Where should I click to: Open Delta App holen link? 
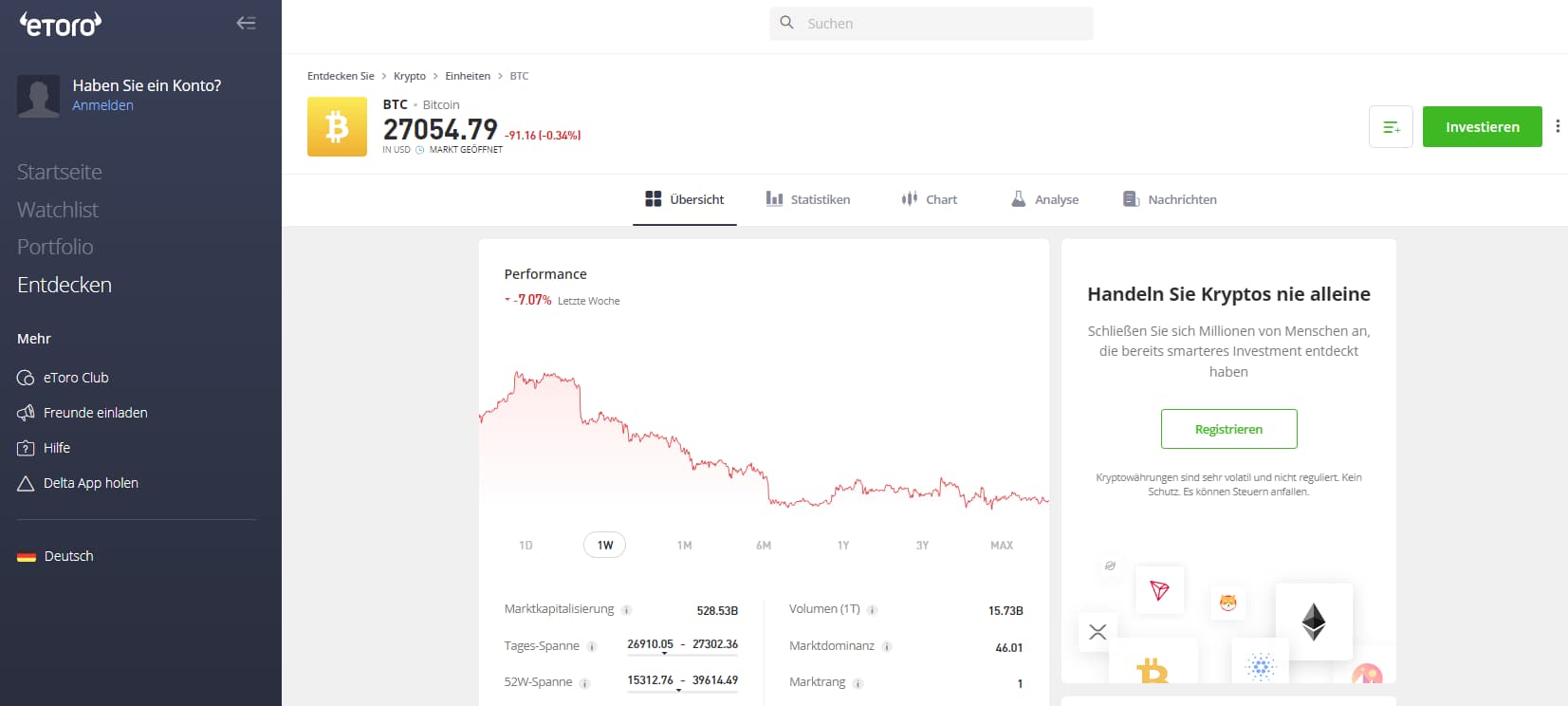[91, 483]
